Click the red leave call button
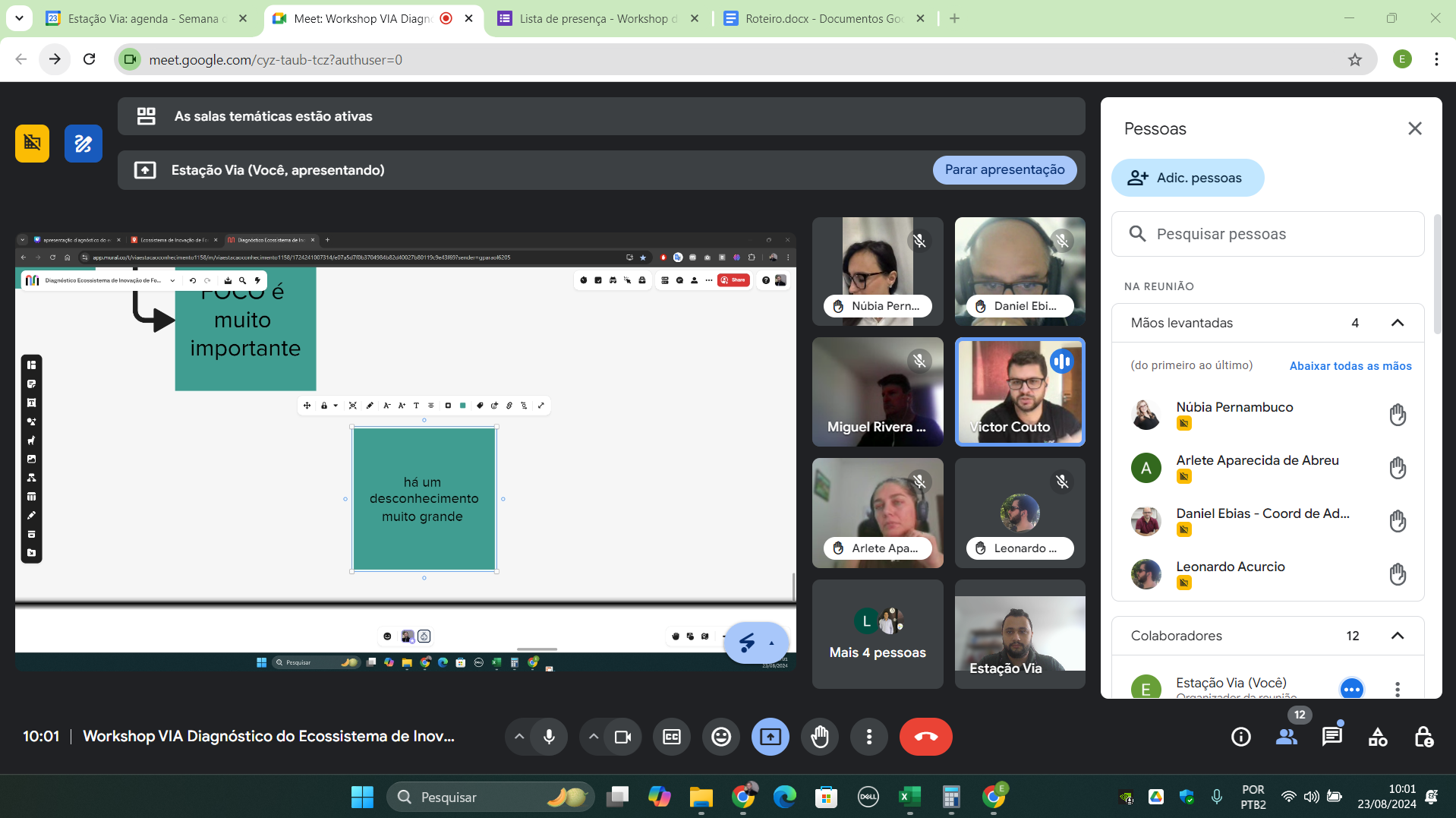This screenshot has height=818, width=1456. coord(925,737)
